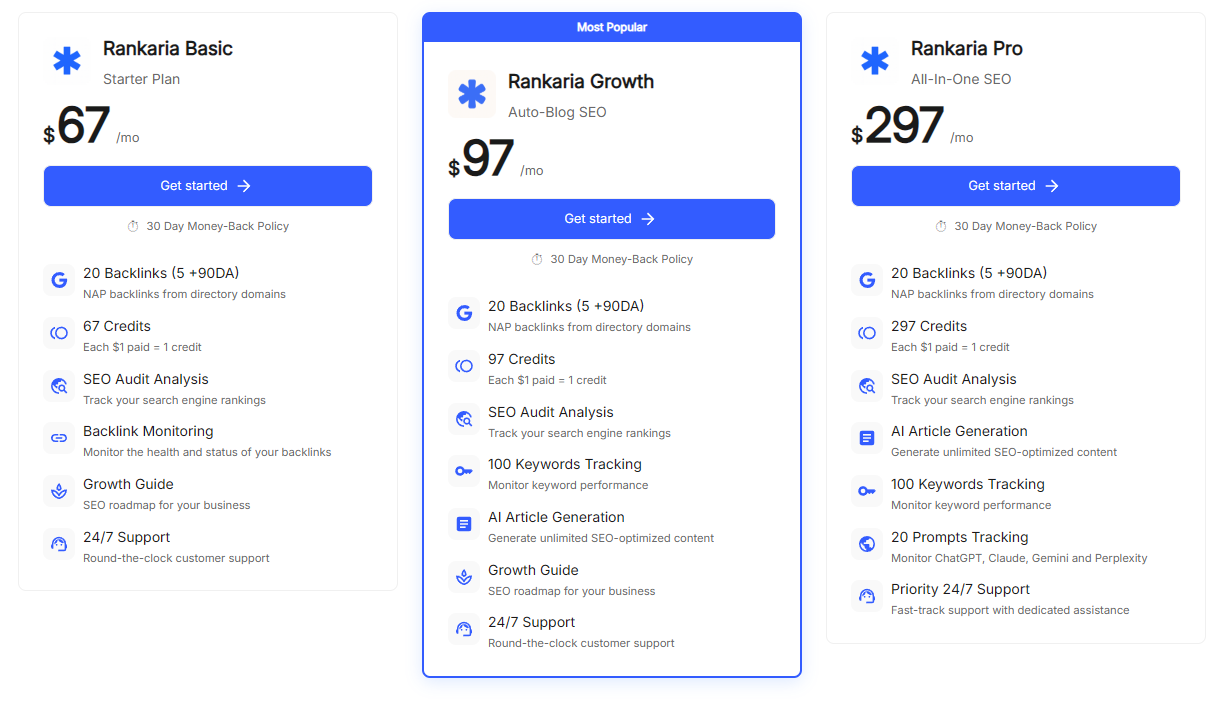This screenshot has width=1219, height=701.
Task: Click 'Monitor the health and status of your backlinks'
Action: [x=207, y=452]
